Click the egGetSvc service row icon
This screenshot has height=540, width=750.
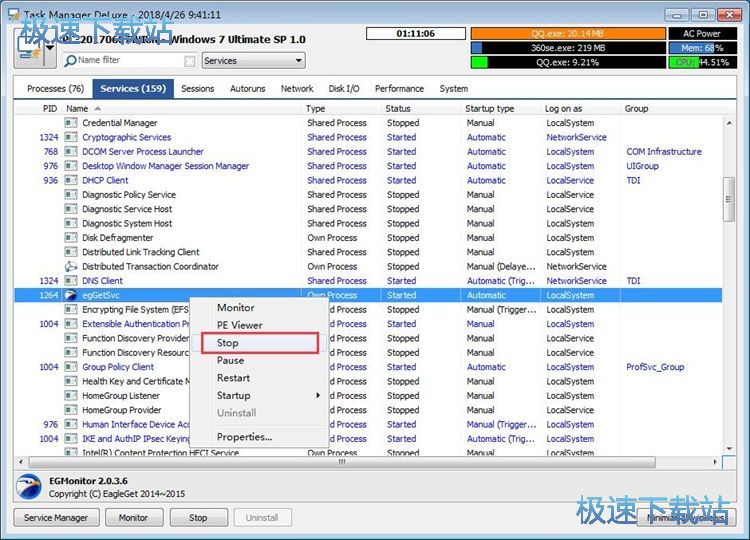(x=71, y=296)
